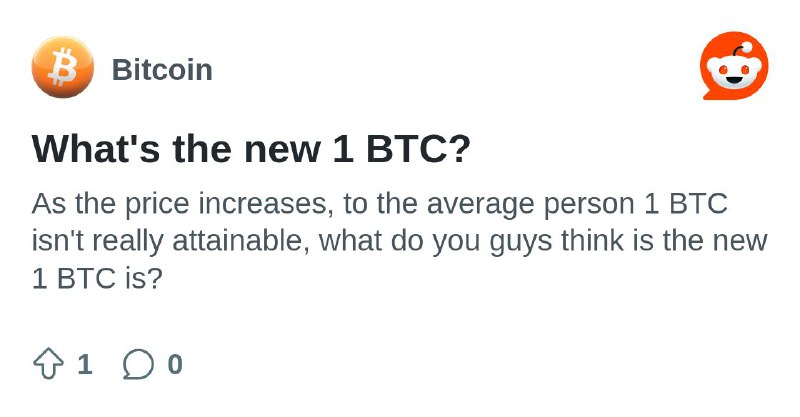This screenshot has width=800, height=417.
Task: Open the post titled What's the new 1 BTC?
Action: click(x=251, y=149)
